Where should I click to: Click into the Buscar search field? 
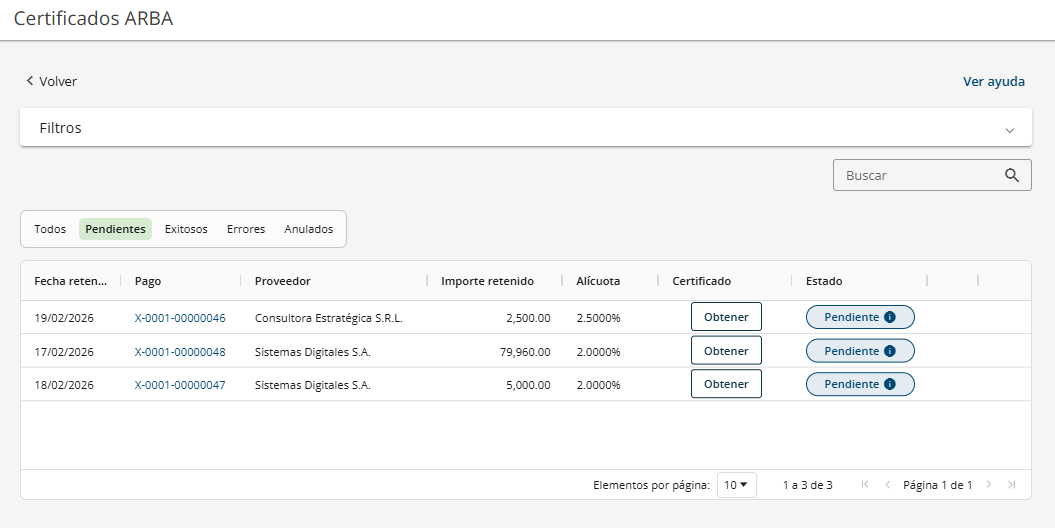click(918, 175)
